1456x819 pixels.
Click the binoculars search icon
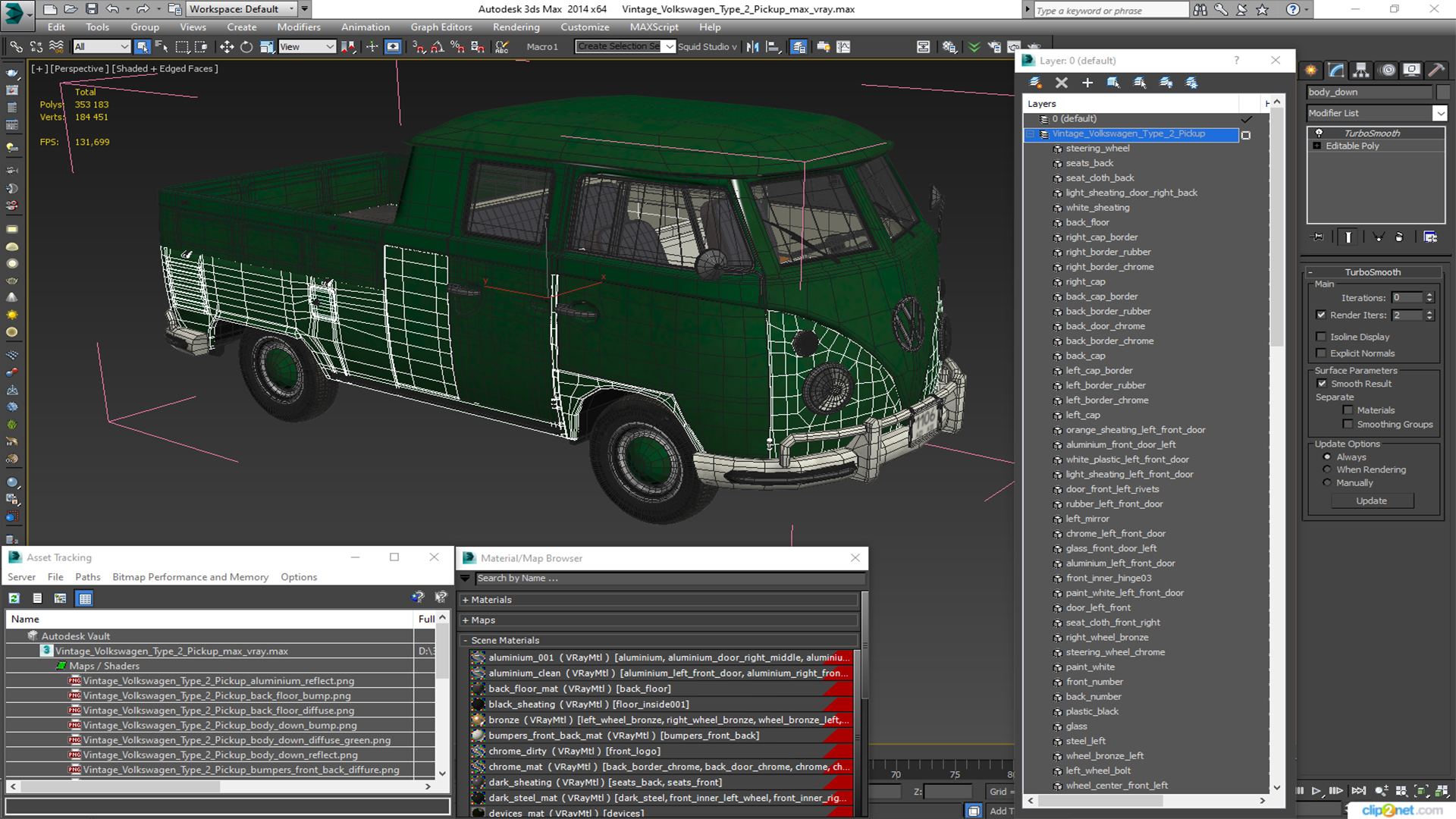point(1200,10)
